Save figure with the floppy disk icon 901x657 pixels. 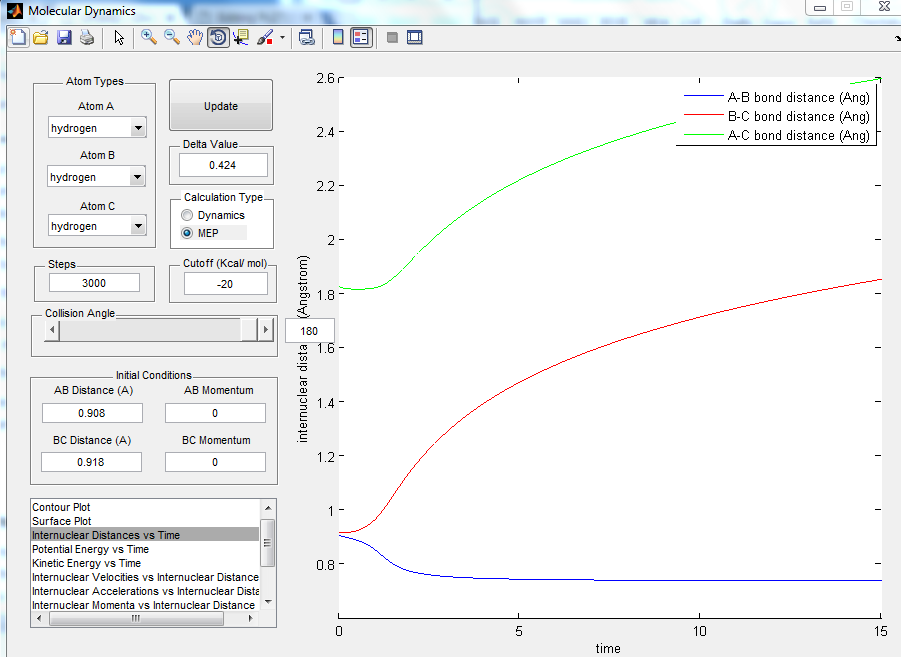click(64, 38)
